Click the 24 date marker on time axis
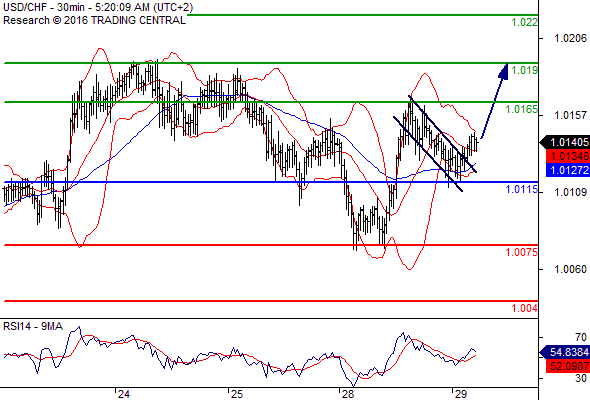This screenshot has width=590, height=400. (123, 394)
